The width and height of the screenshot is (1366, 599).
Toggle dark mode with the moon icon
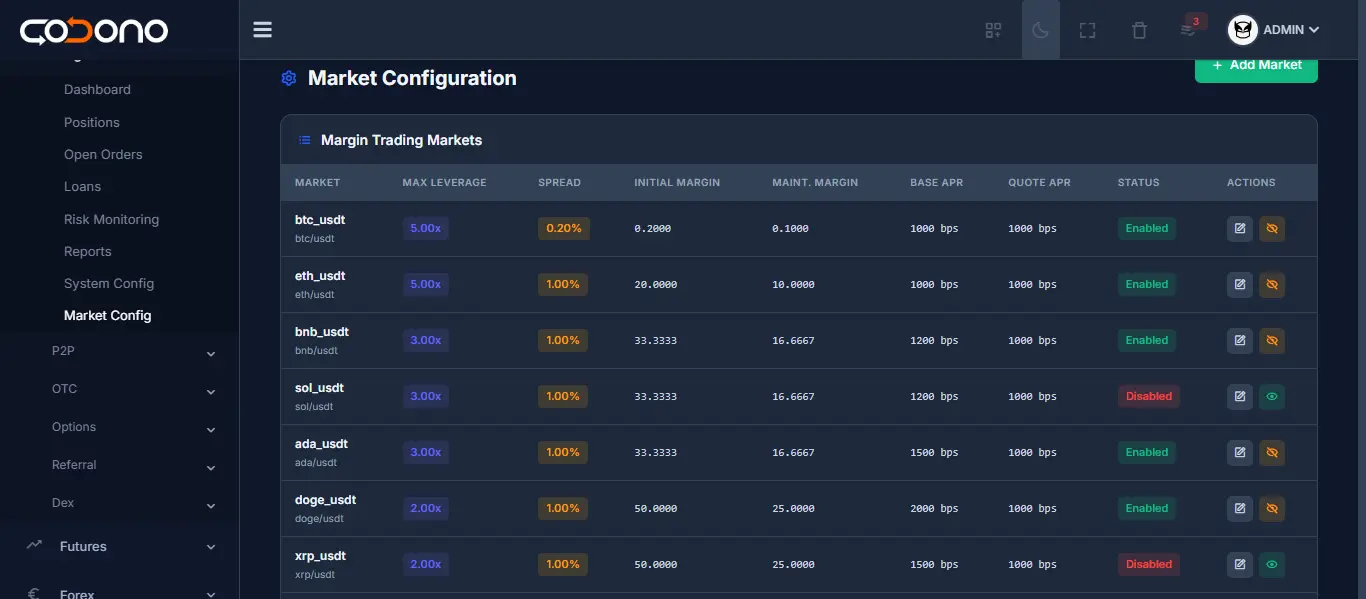pos(1040,29)
